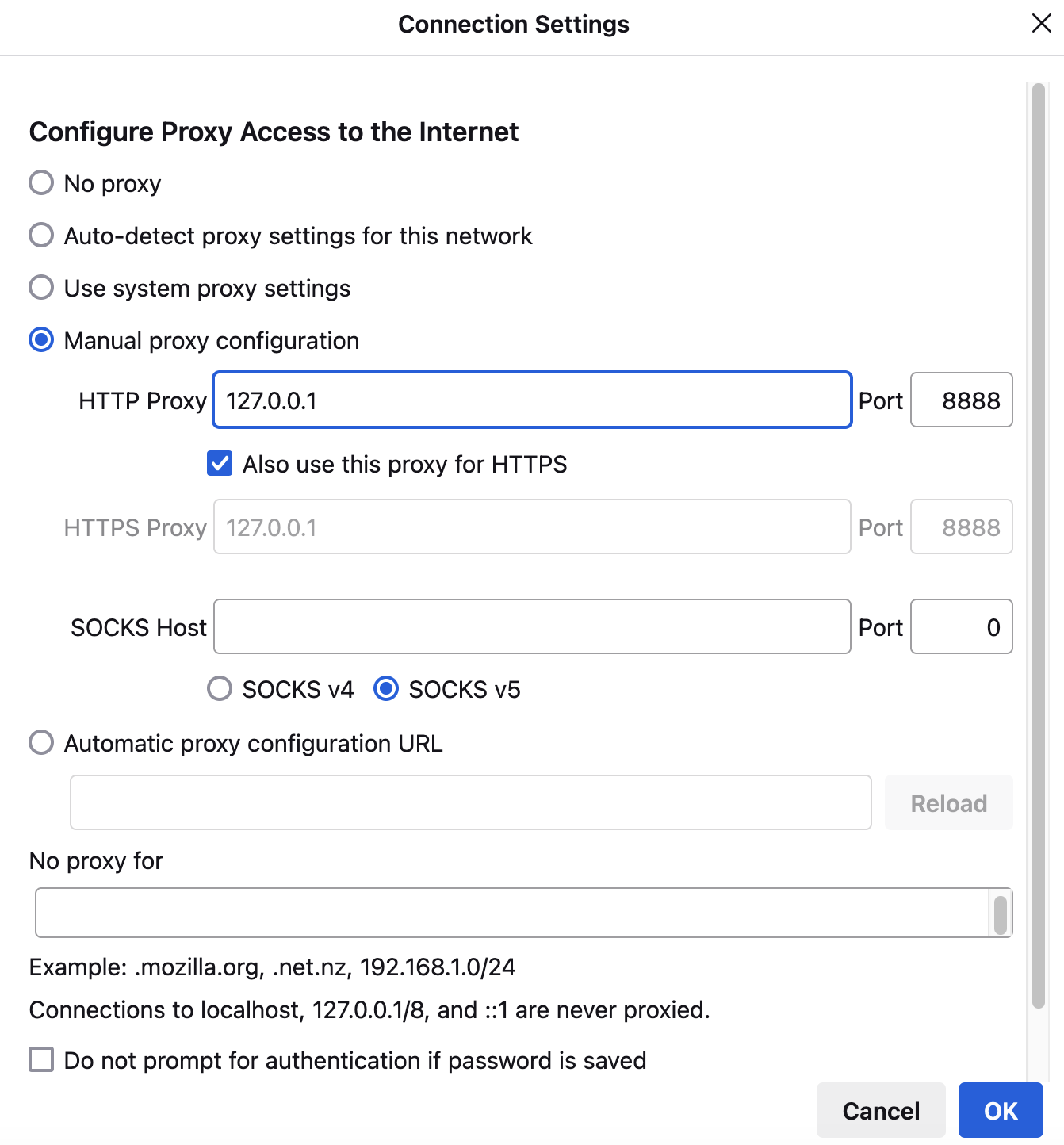The width and height of the screenshot is (1064, 1145).
Task: Select Use system proxy settings
Action: 40,287
